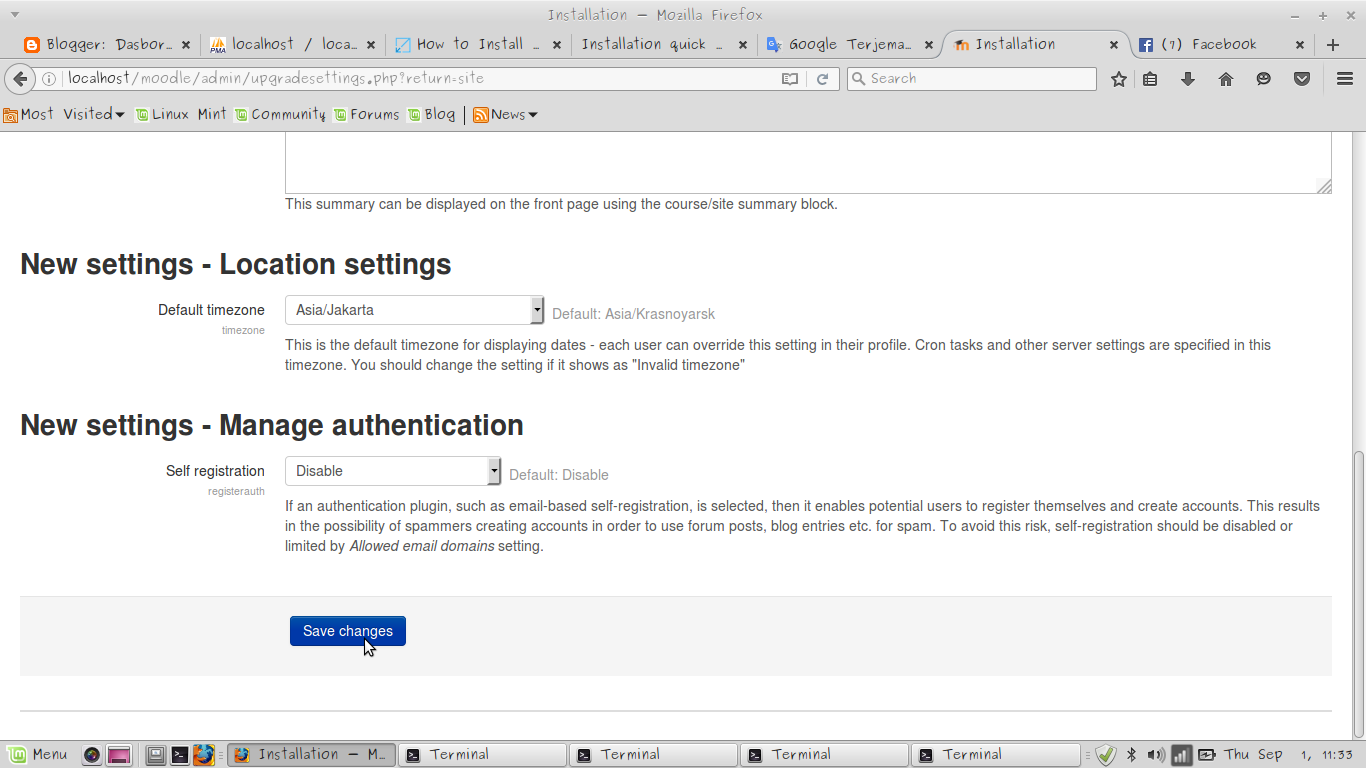Screen dimensions: 1366x768
Task: Save page to Pocket icon
Action: (1302, 79)
